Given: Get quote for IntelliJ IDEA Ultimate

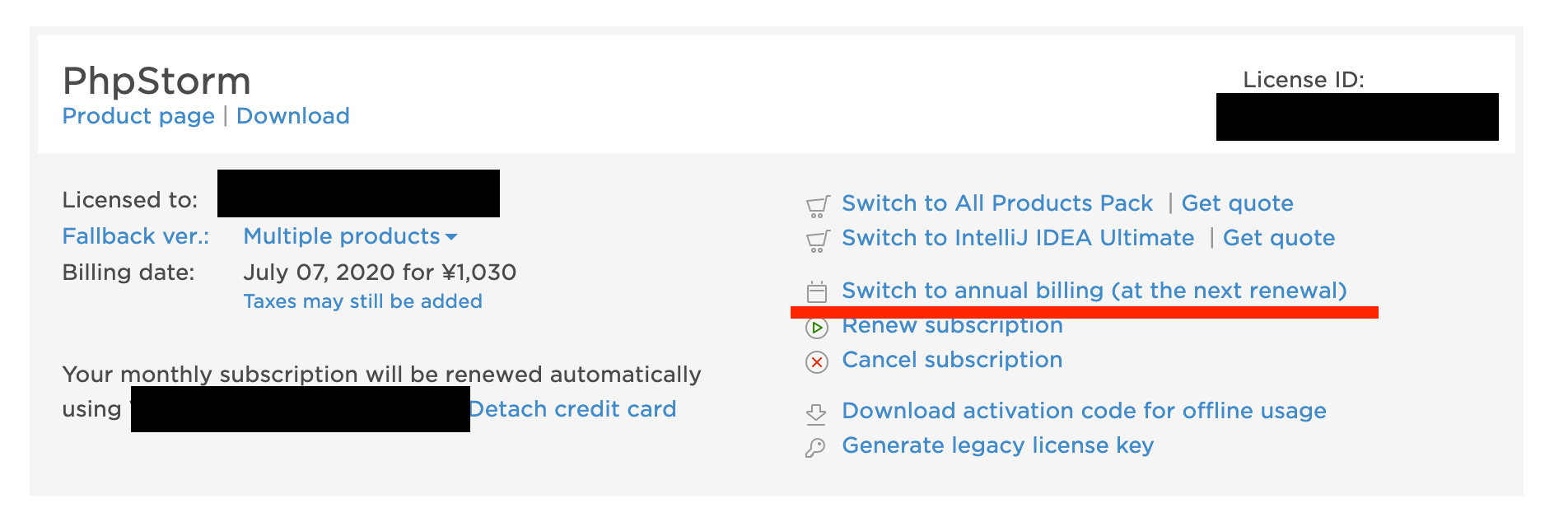Looking at the screenshot, I should click(x=1278, y=238).
